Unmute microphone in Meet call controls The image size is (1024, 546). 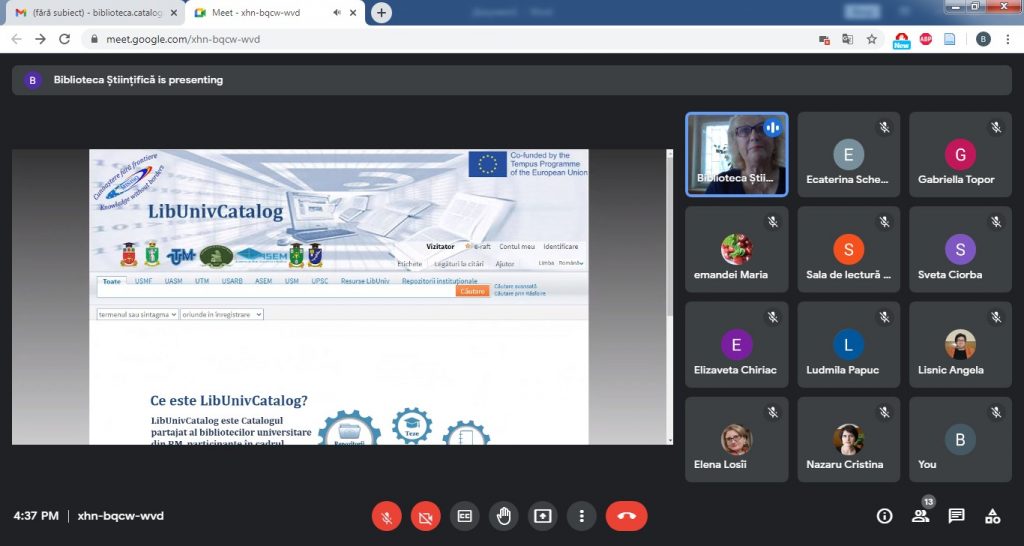point(387,516)
